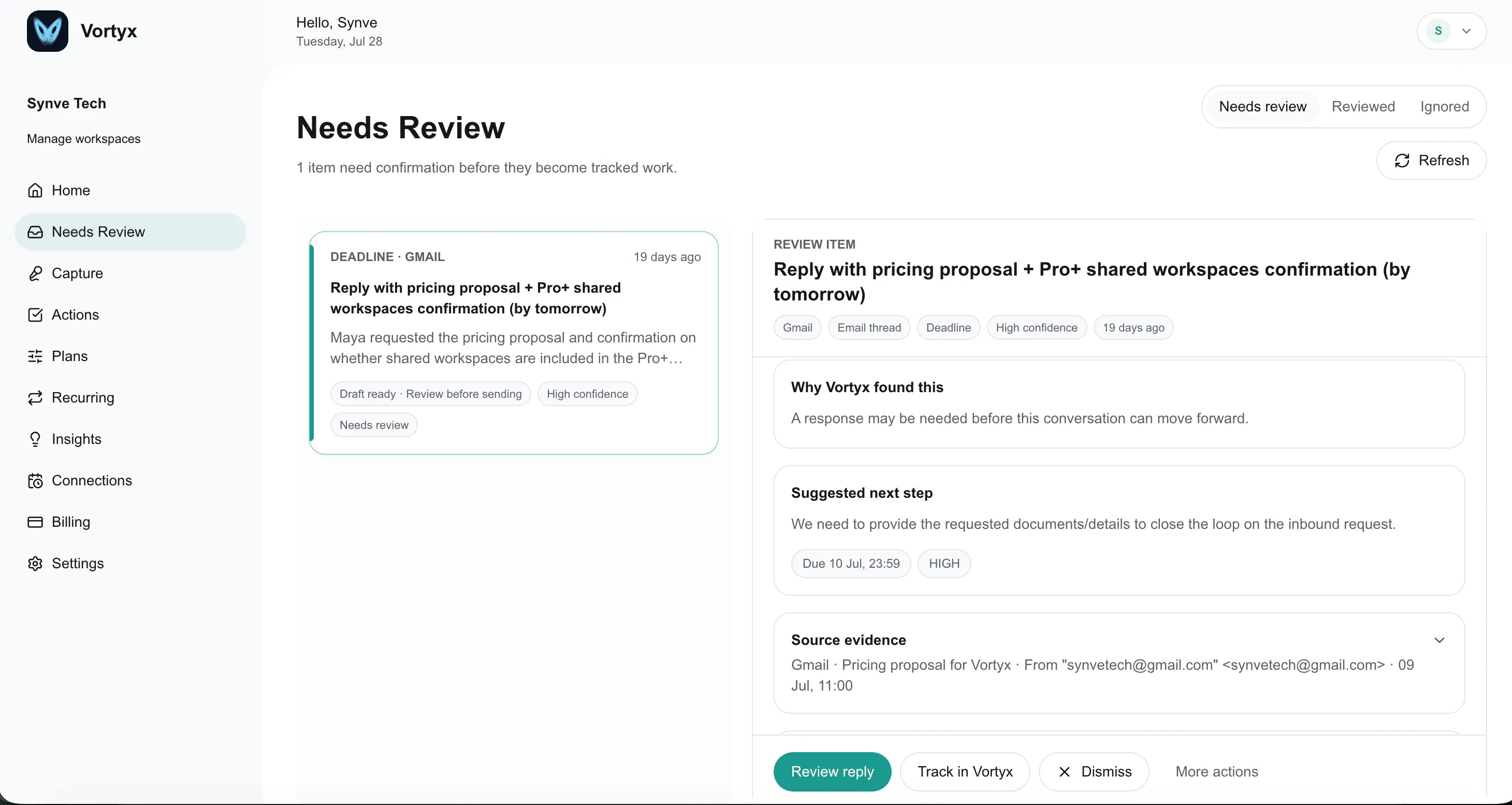The image size is (1512, 805).
Task: Click the Gmail tag in review item
Action: tap(797, 327)
